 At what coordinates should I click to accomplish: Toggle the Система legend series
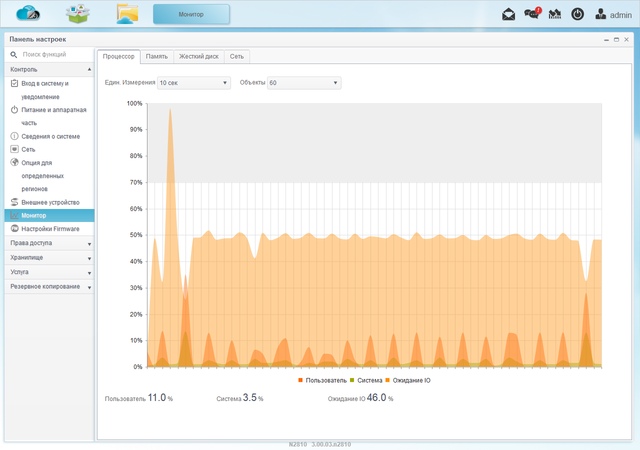366,380
